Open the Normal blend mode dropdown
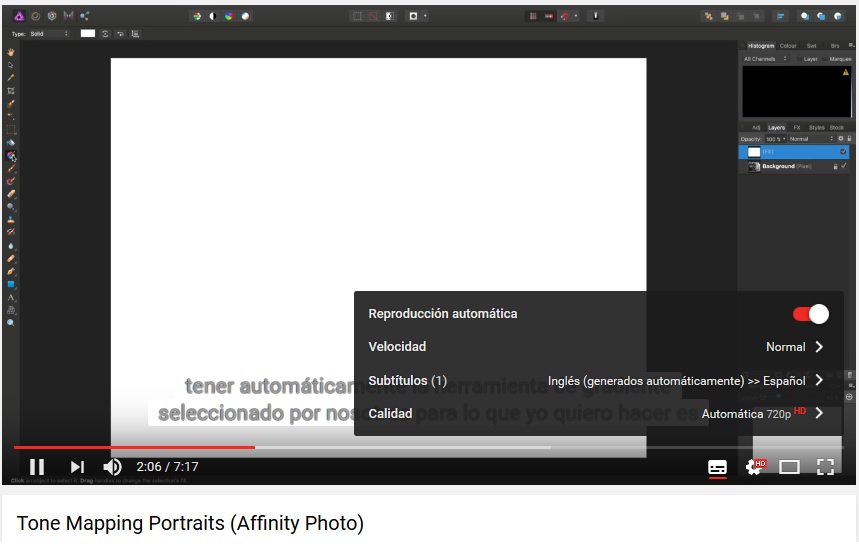 click(811, 139)
